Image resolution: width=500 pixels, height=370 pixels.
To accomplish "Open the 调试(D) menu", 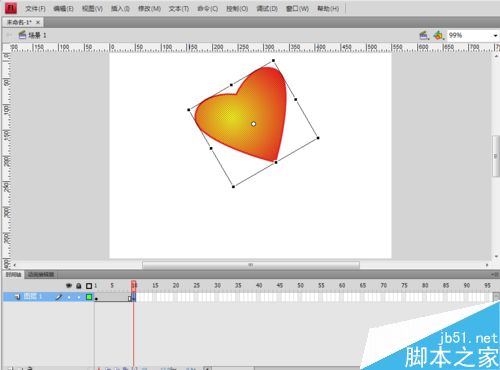I will [267, 9].
